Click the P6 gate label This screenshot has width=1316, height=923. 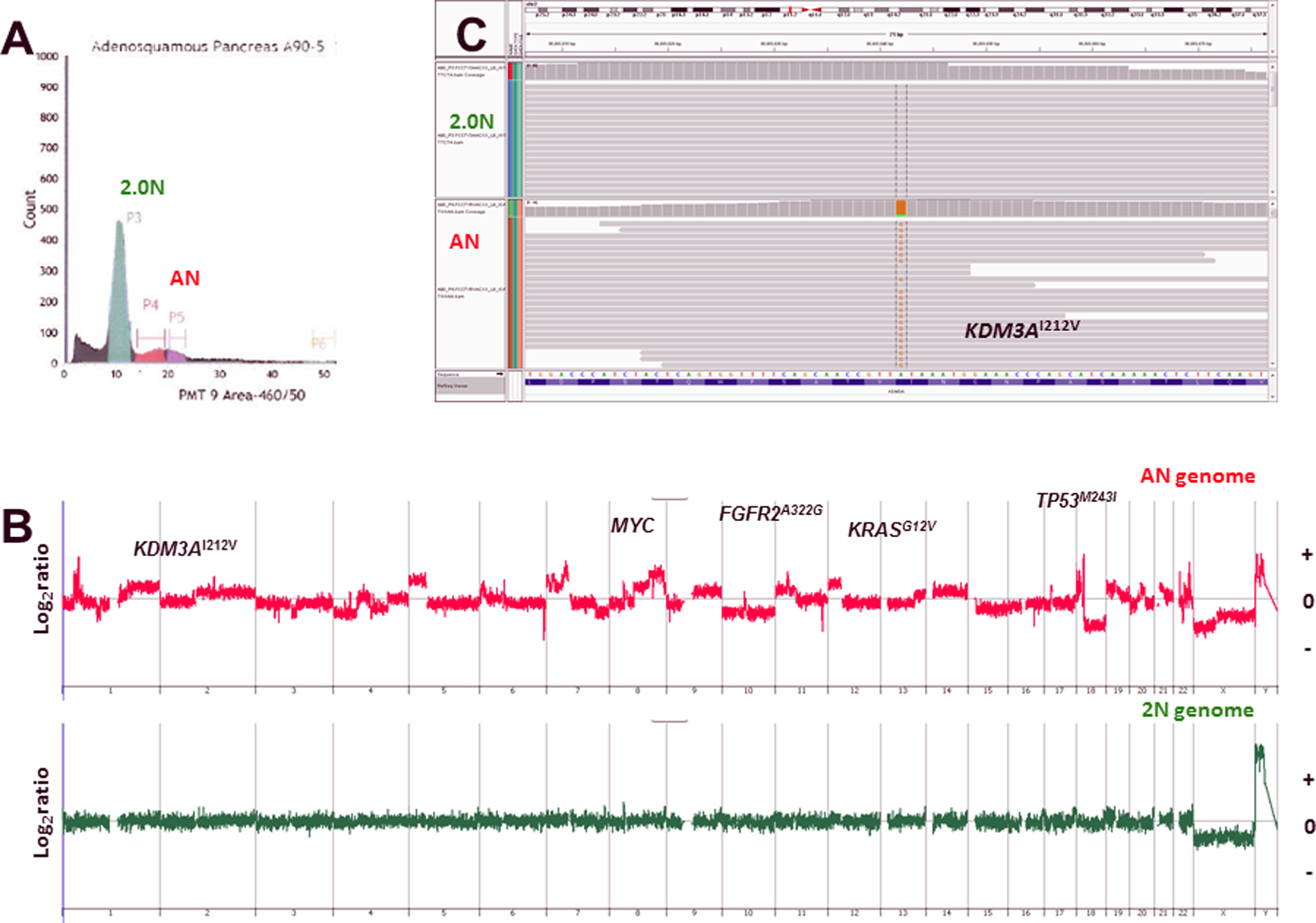click(x=319, y=343)
